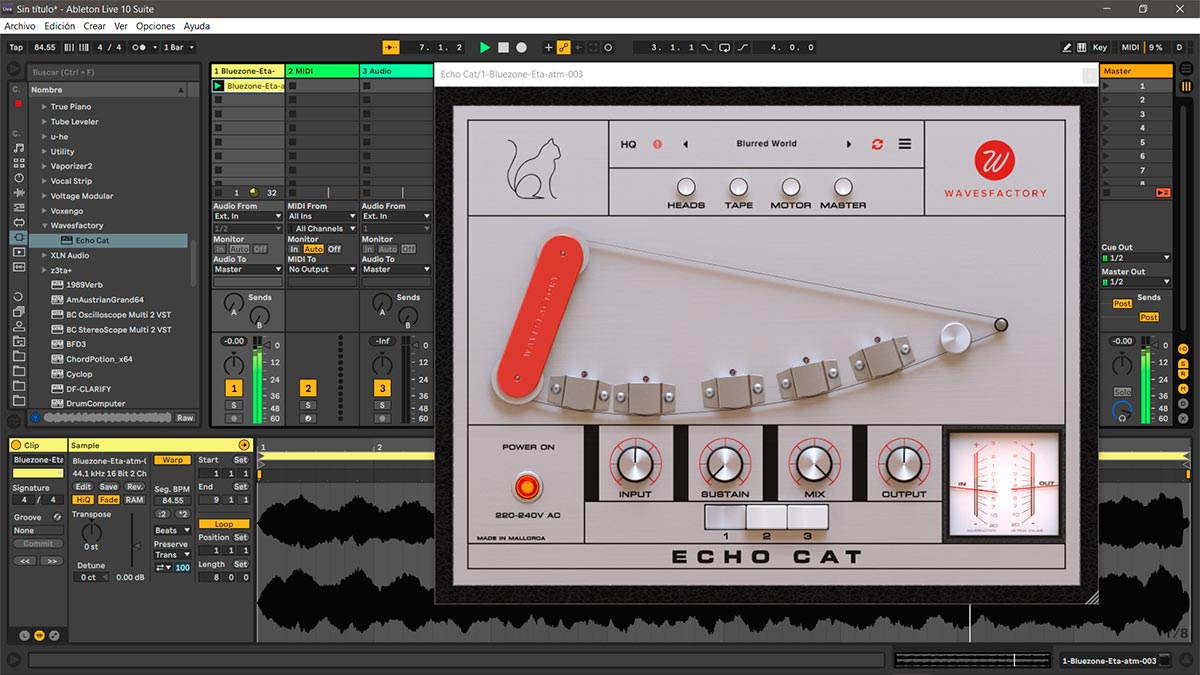Click the cat logo in Echo Cat
Screen dimensions: 1200x675
tap(534, 167)
